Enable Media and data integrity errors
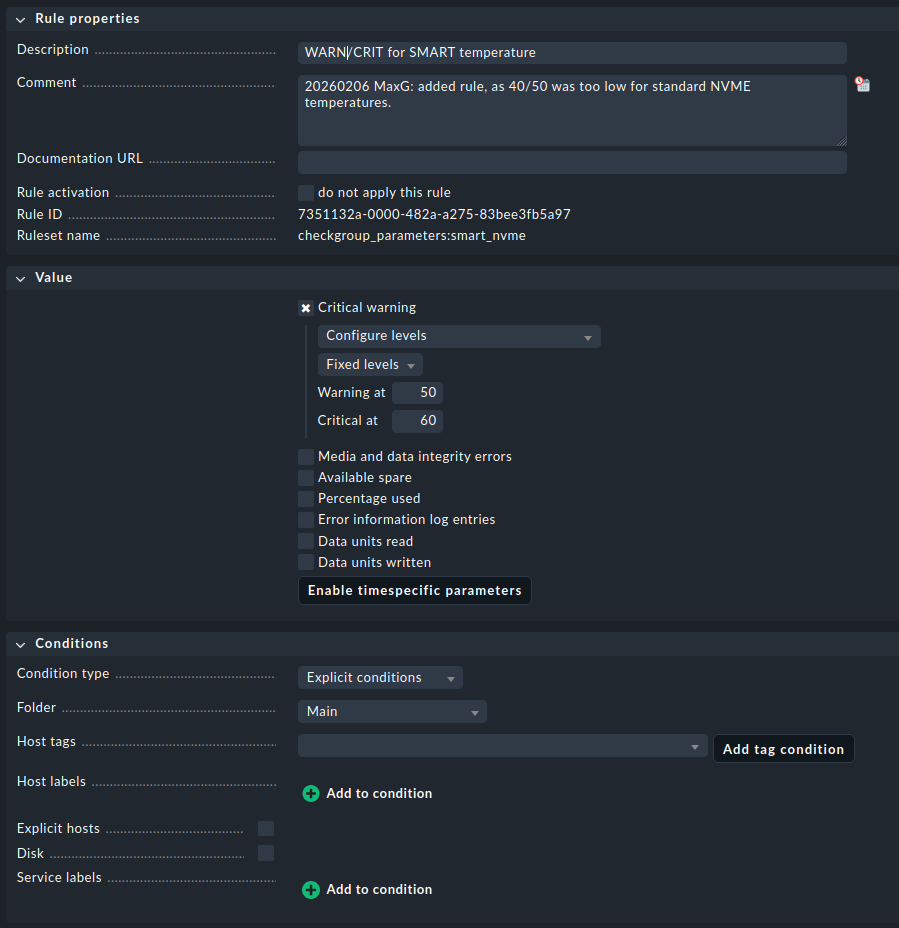The height and width of the screenshot is (928, 899). 306,456
